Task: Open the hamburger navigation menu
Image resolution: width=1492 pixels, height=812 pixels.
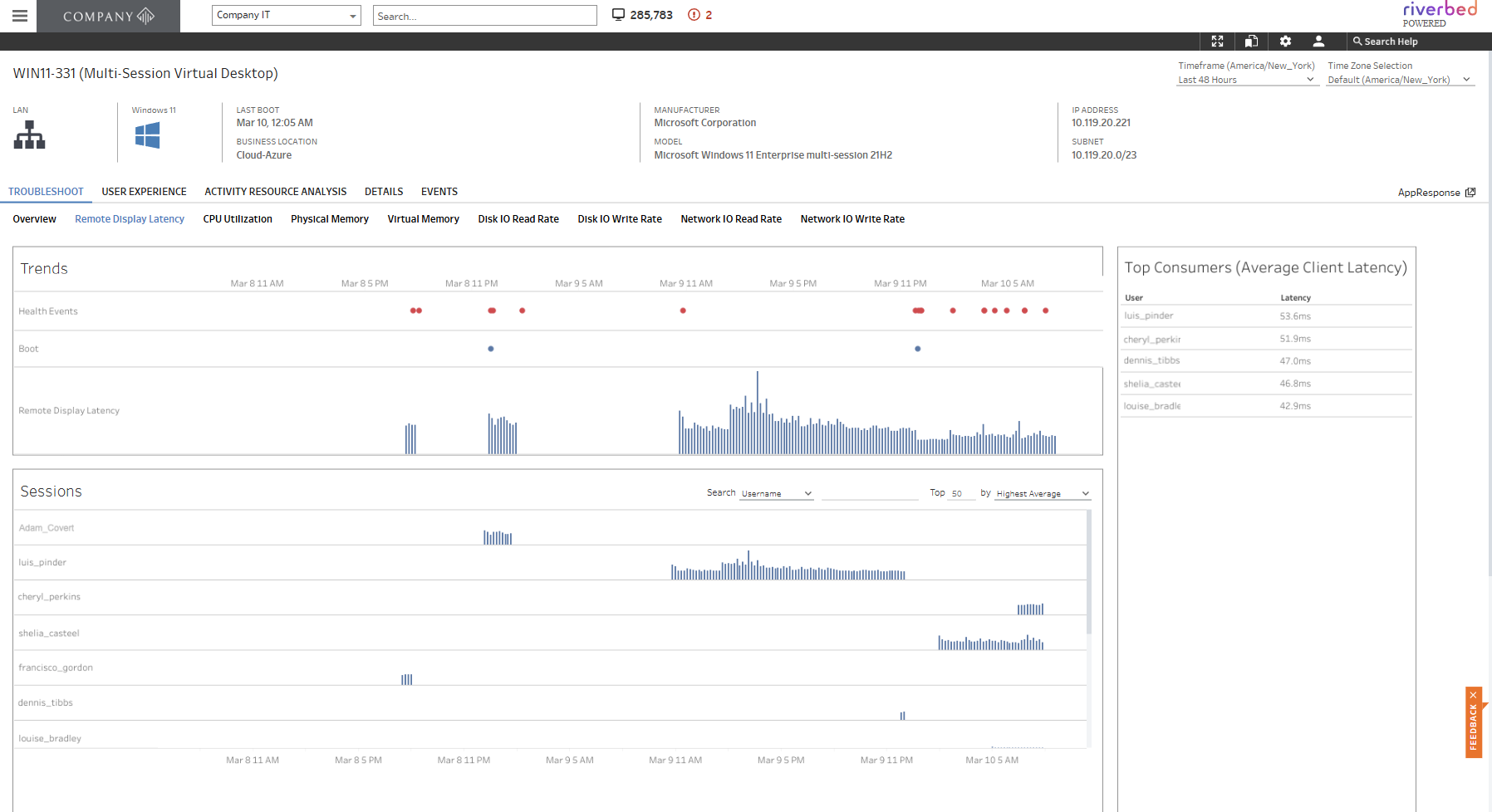Action: click(x=20, y=16)
